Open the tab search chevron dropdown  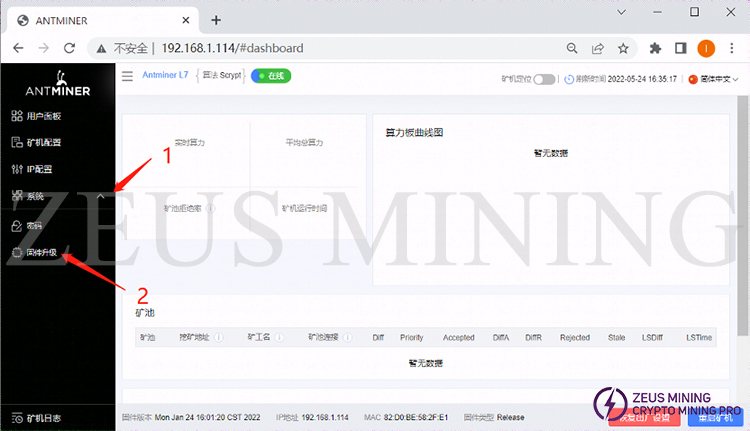click(x=621, y=12)
